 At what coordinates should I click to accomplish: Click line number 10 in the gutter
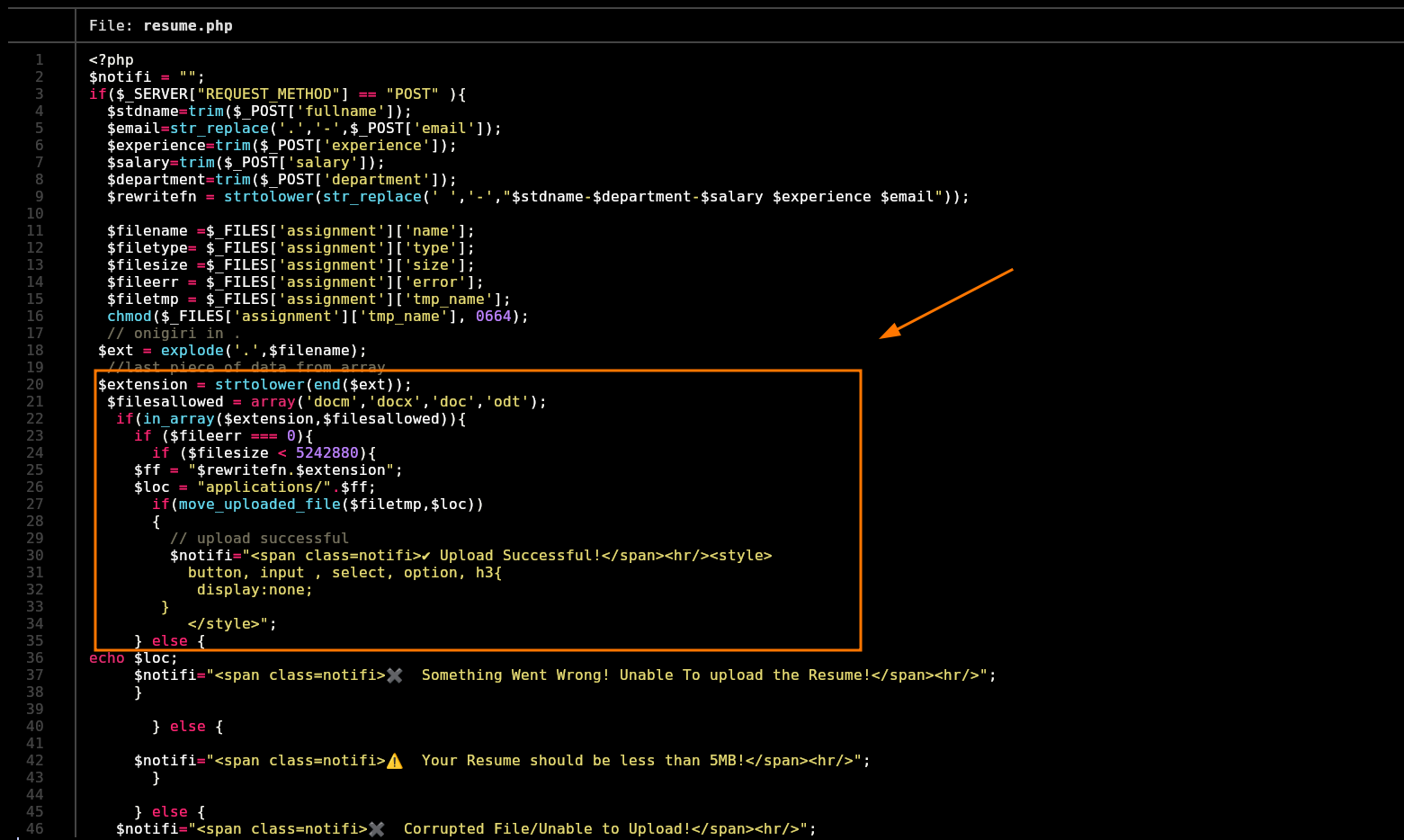35,214
